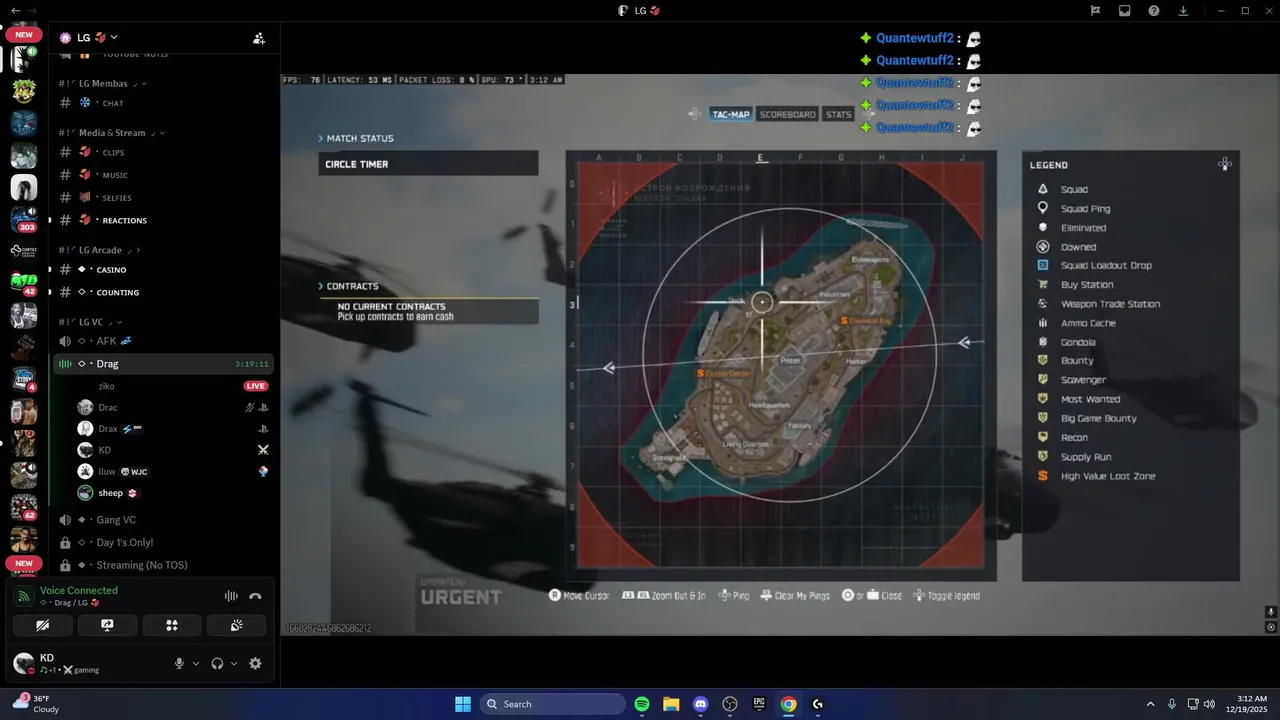Screen dimensions: 1280x720
Task: Deafen using the headphones icon
Action: point(217,663)
